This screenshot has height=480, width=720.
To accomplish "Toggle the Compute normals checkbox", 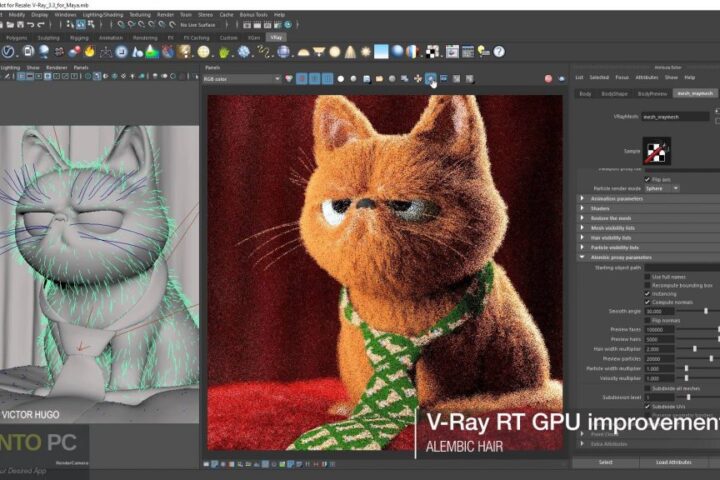I will (x=647, y=302).
